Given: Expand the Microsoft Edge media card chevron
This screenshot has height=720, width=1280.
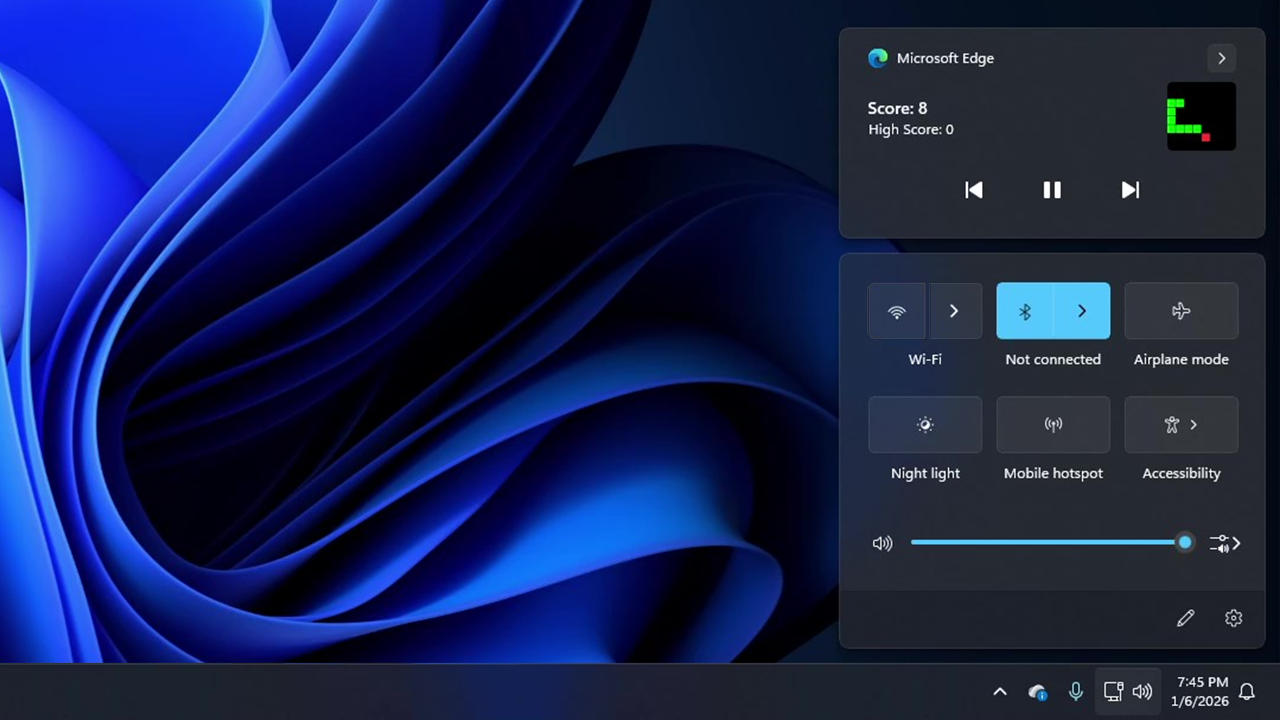Looking at the screenshot, I should tap(1221, 58).
